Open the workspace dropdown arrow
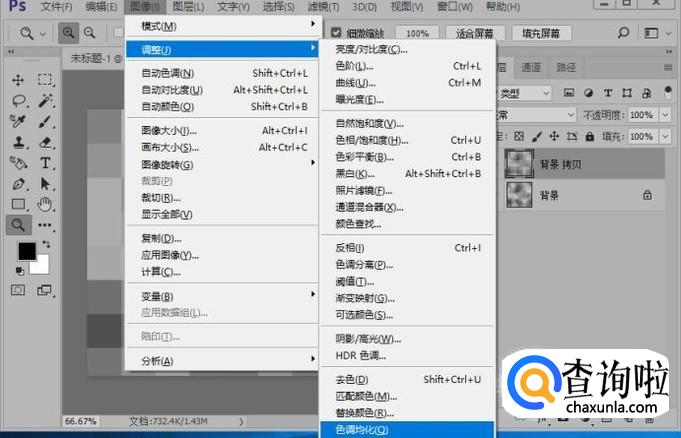The height and width of the screenshot is (438, 681). click(x=668, y=33)
